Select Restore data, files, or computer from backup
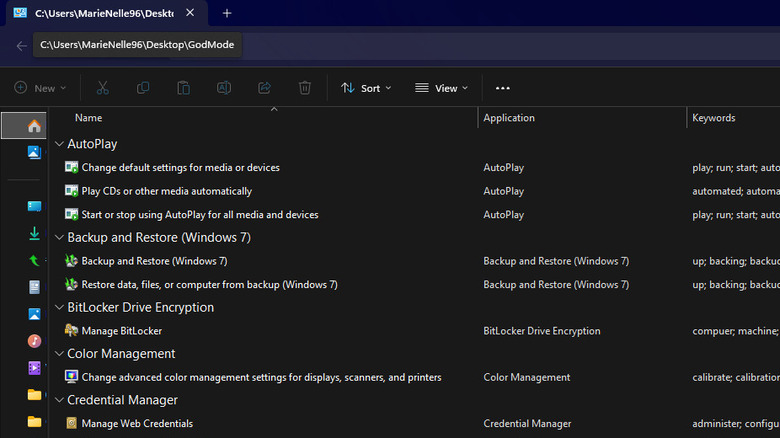 click(209, 285)
